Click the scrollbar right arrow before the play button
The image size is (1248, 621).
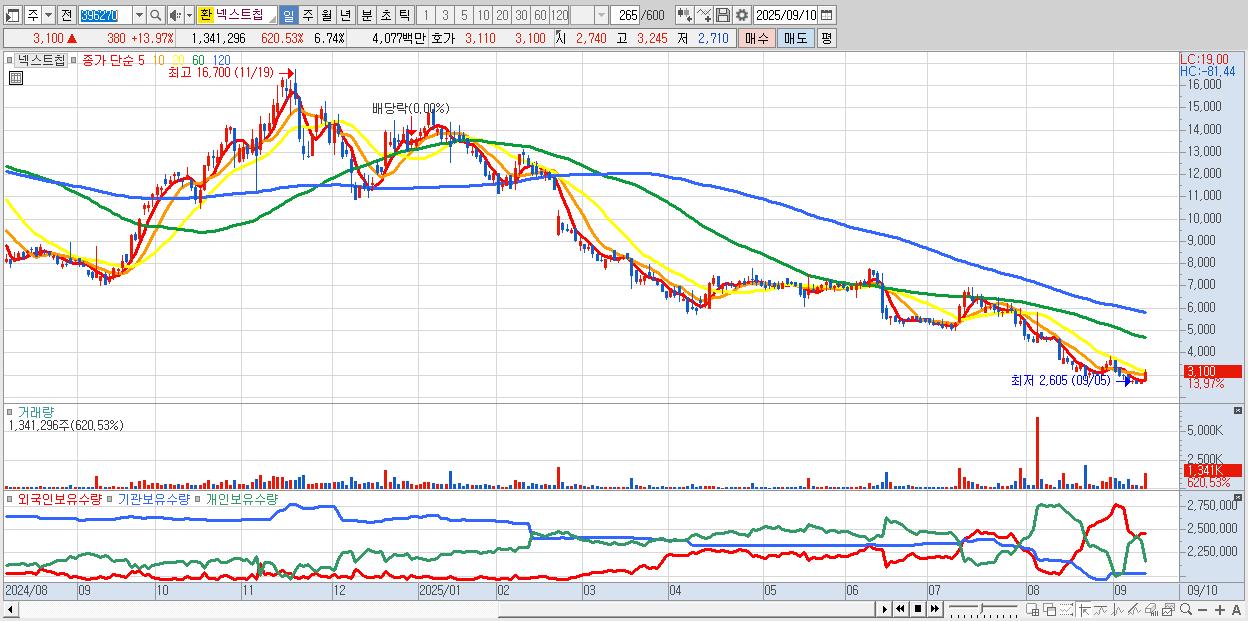(883, 609)
